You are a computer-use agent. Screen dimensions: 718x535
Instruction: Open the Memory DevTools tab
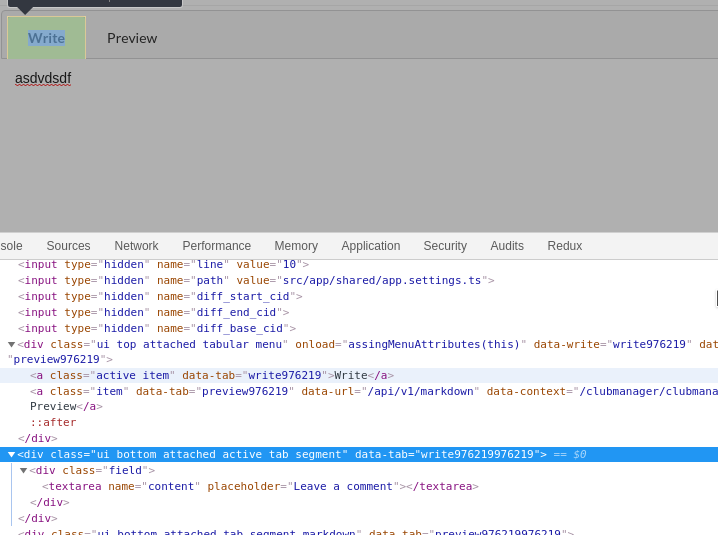[296, 246]
